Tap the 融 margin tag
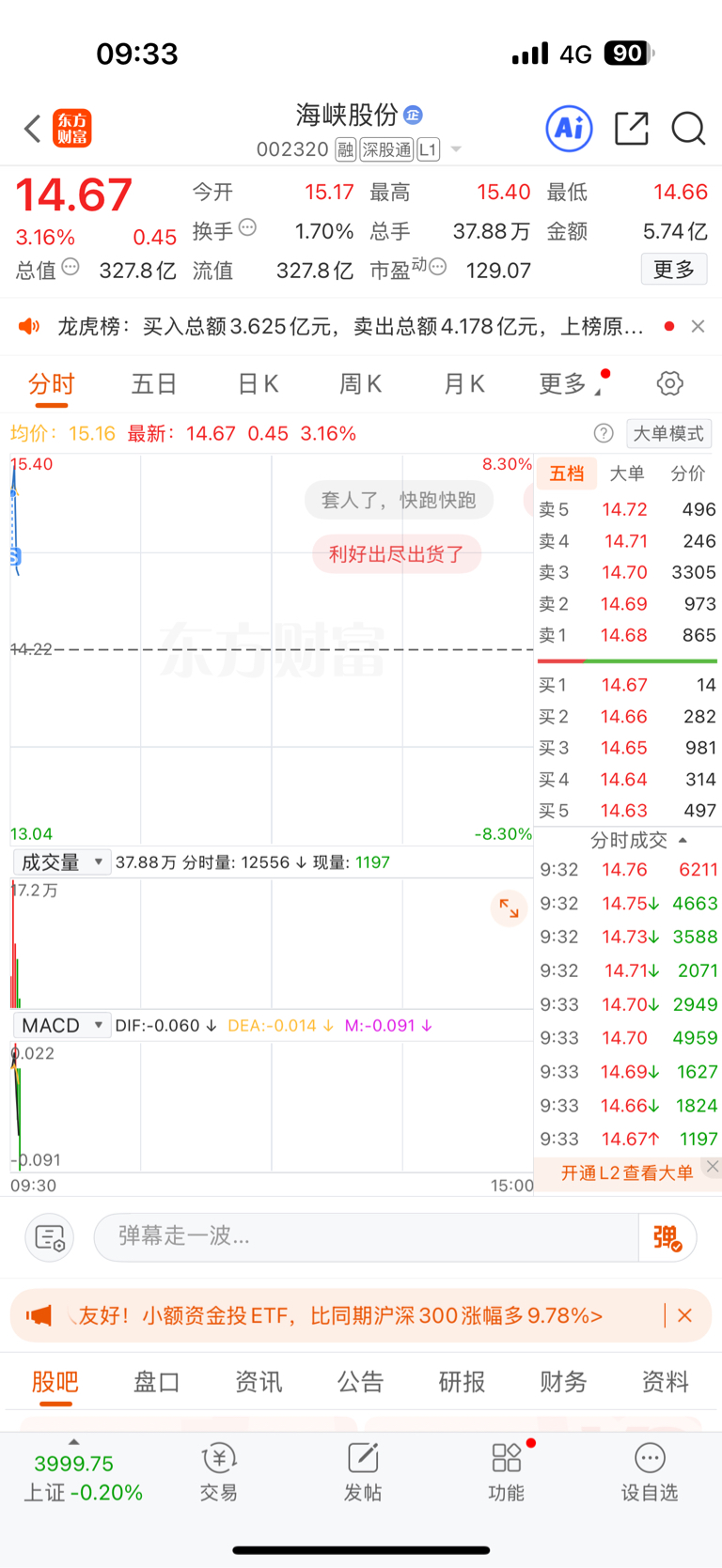 [346, 149]
